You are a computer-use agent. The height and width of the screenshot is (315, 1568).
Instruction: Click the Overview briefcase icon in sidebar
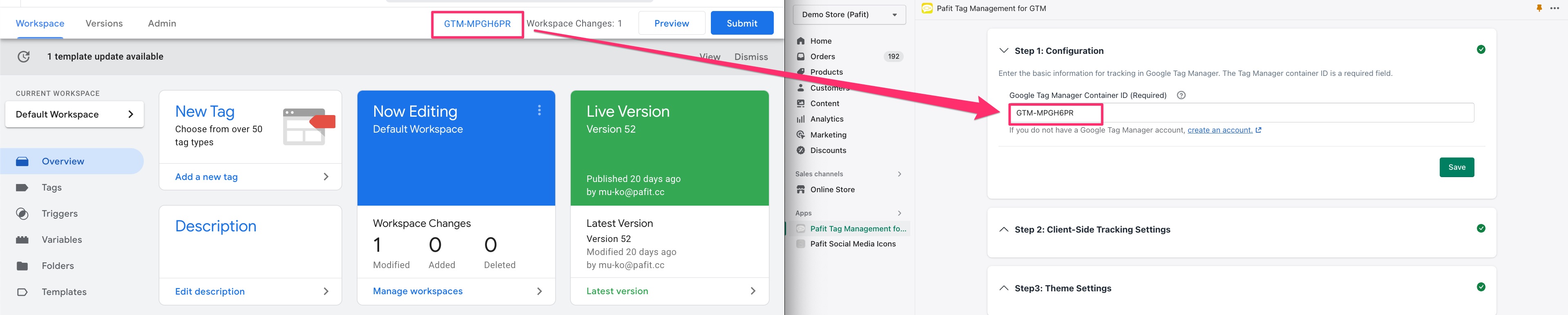[22, 162]
